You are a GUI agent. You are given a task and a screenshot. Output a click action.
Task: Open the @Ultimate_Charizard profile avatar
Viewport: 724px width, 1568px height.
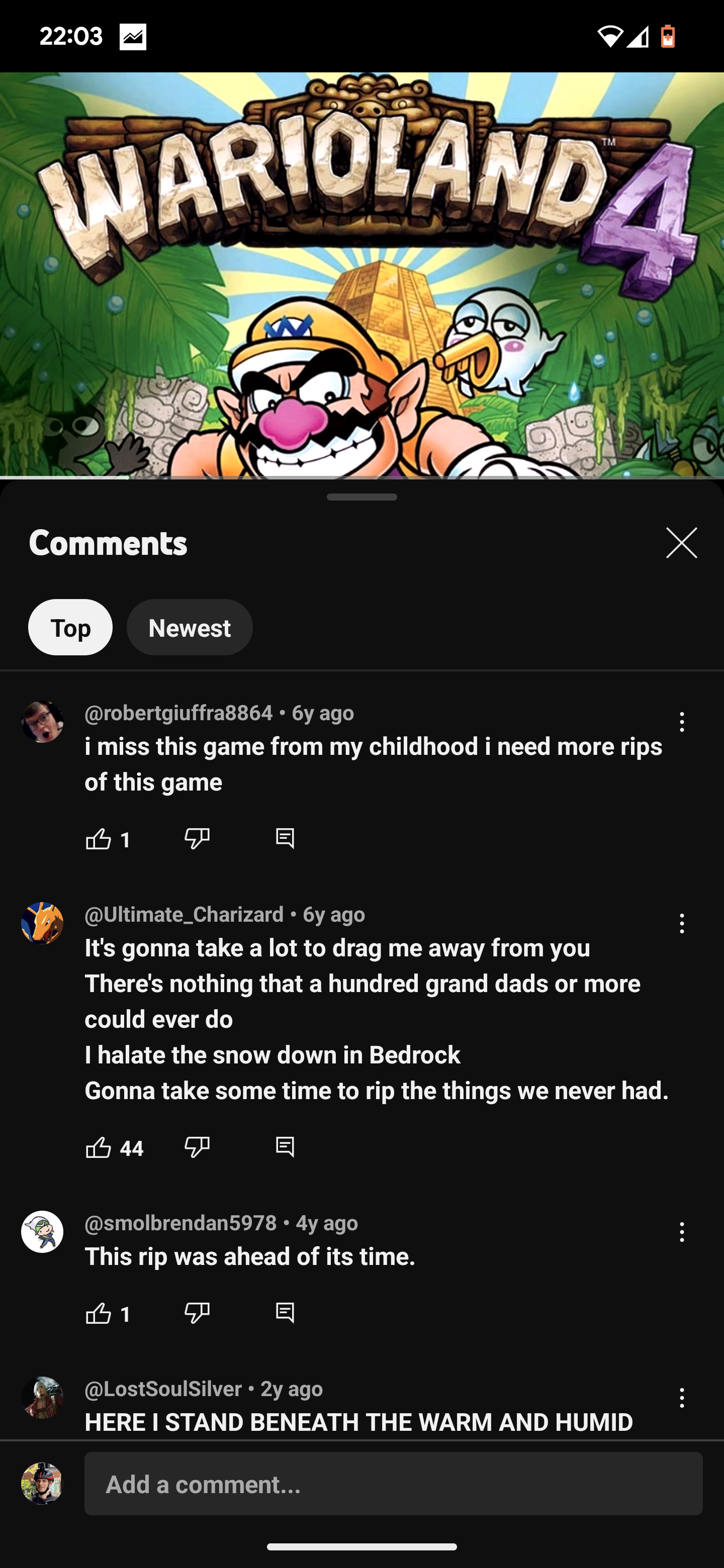pyautogui.click(x=43, y=923)
